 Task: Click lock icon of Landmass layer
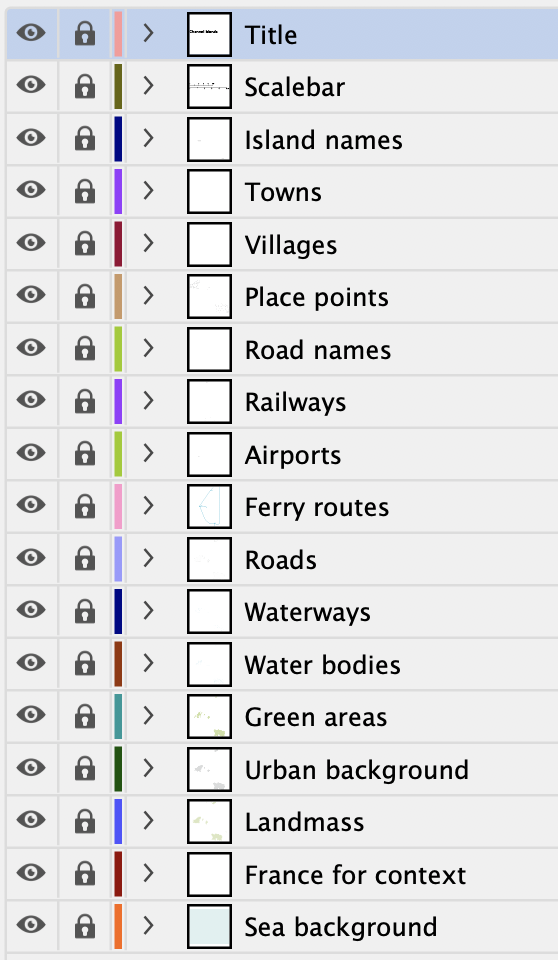point(85,821)
